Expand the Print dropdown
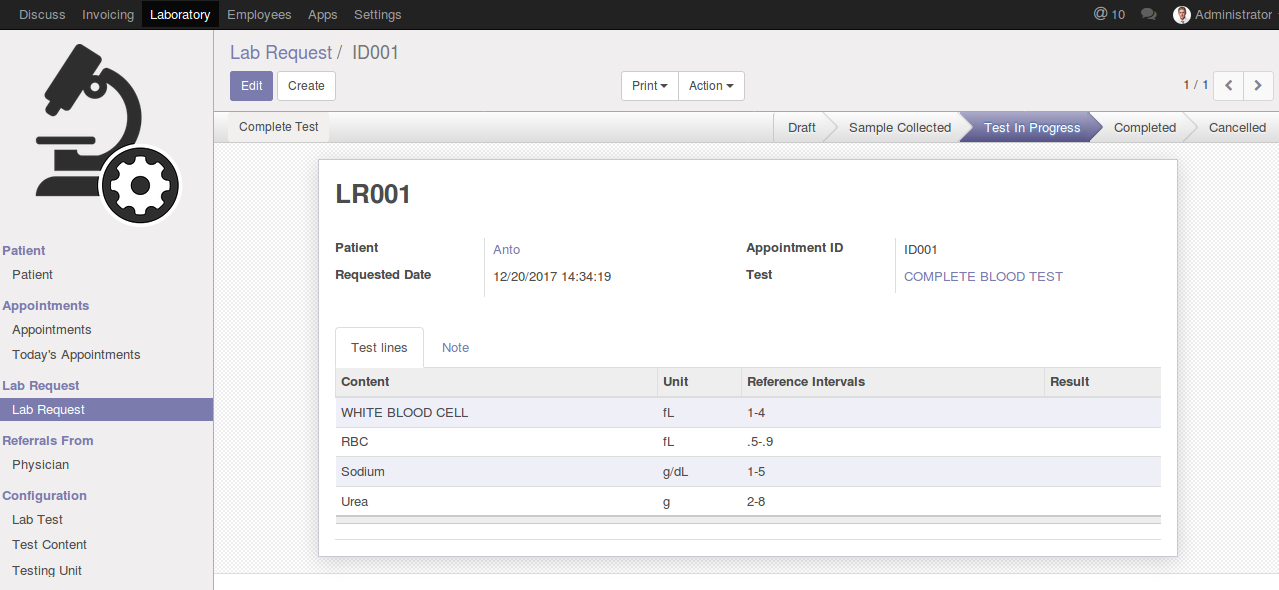Screen dimensions: 1279x590 pyautogui.click(x=649, y=86)
